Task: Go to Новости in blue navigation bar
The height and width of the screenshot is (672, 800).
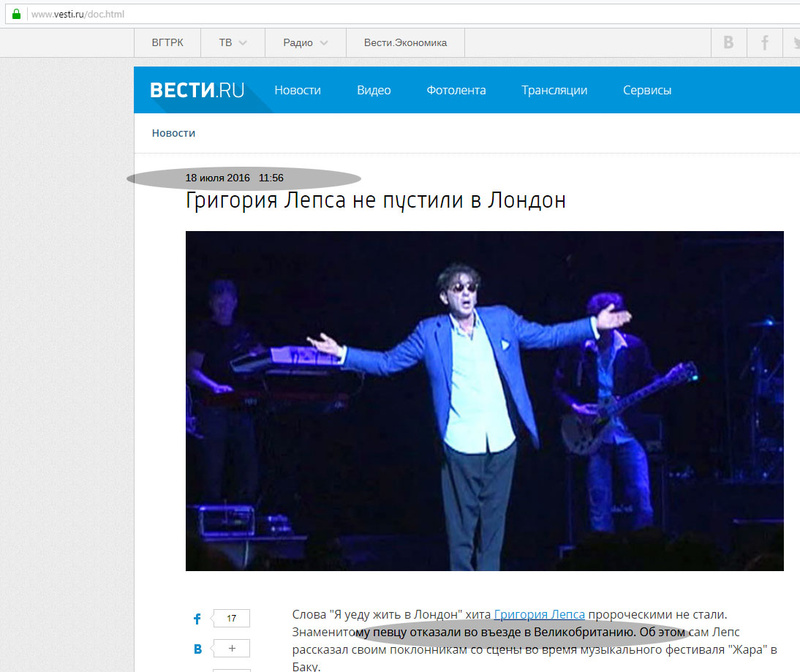Action: (297, 90)
